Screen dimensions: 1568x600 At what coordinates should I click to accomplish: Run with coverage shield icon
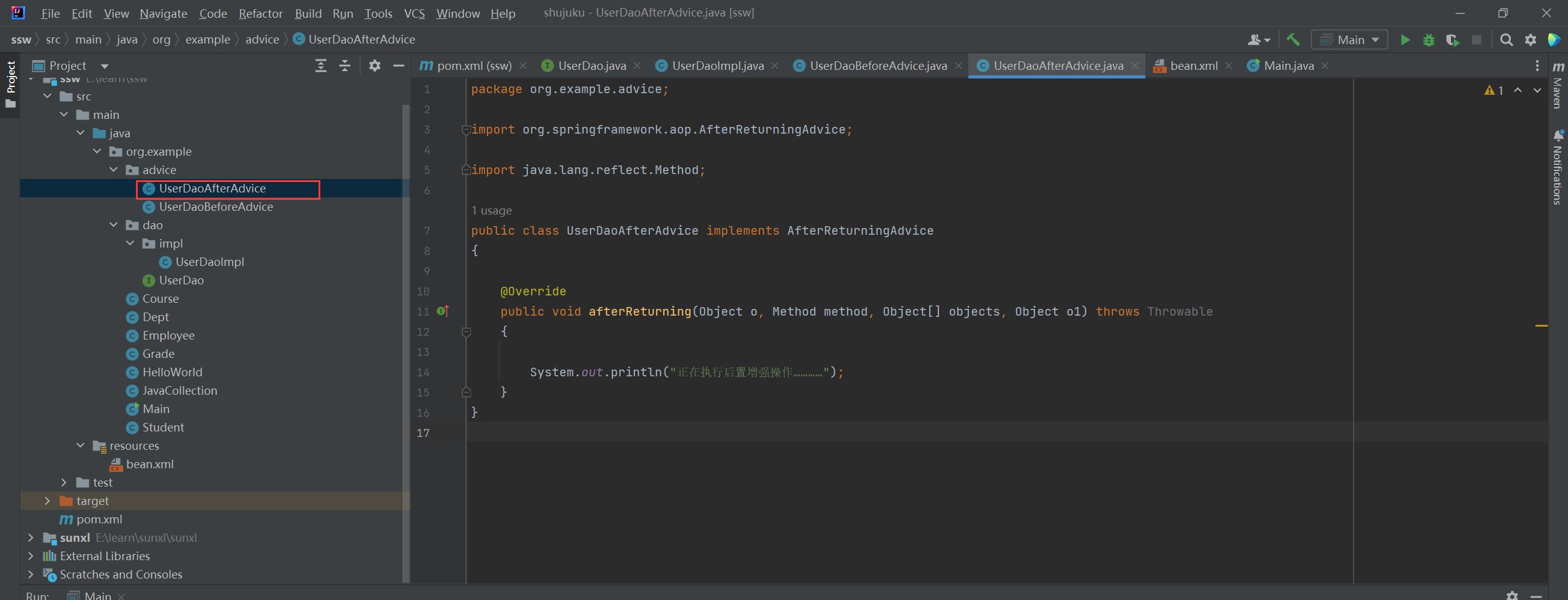pos(1452,40)
